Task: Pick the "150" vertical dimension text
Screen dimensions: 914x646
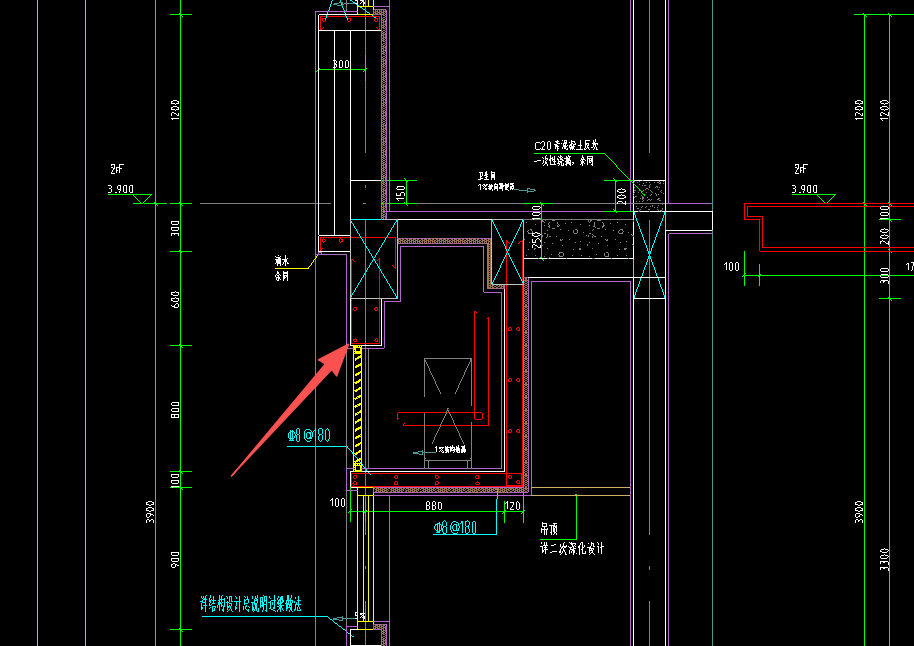Action: (400, 192)
